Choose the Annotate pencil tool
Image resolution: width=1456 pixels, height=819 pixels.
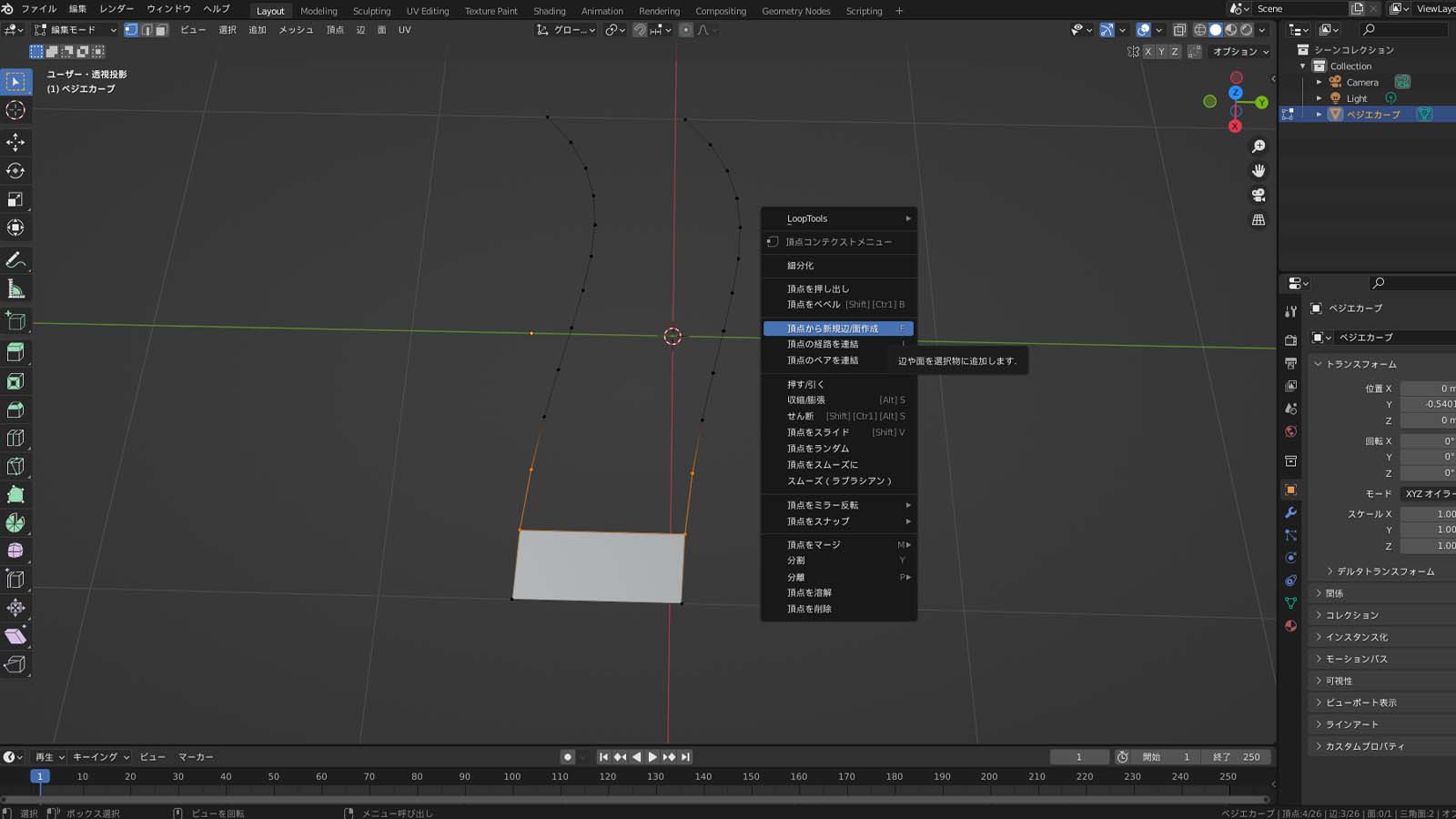tap(15, 261)
